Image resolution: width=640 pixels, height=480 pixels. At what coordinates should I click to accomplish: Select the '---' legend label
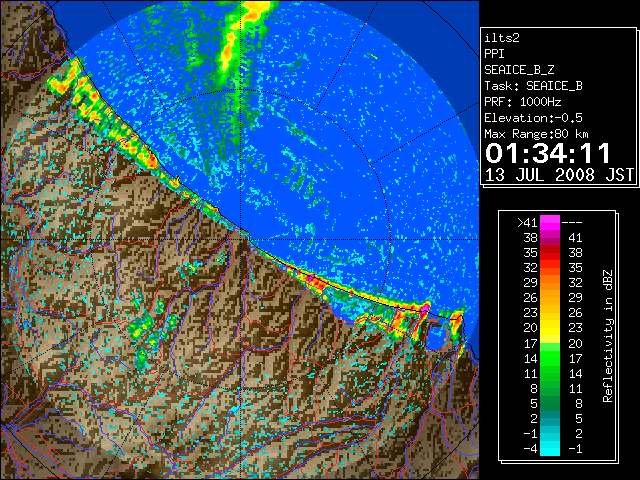pyautogui.click(x=572, y=222)
